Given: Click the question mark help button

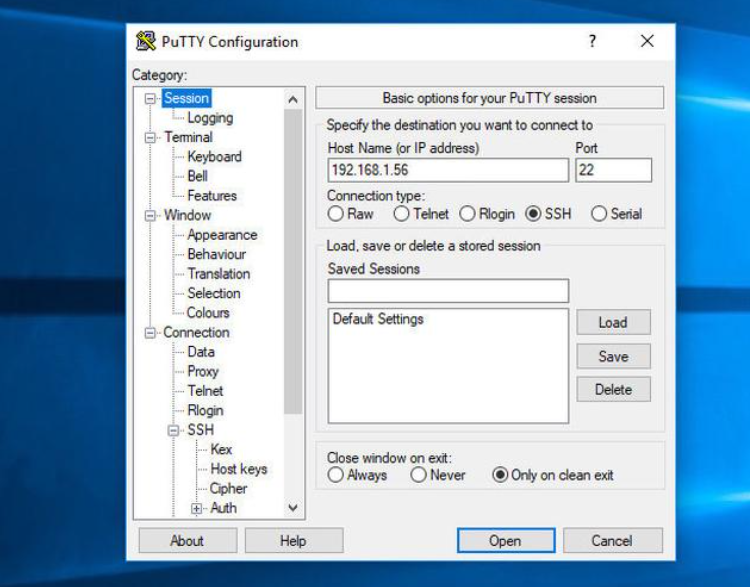Looking at the screenshot, I should pyautogui.click(x=592, y=41).
